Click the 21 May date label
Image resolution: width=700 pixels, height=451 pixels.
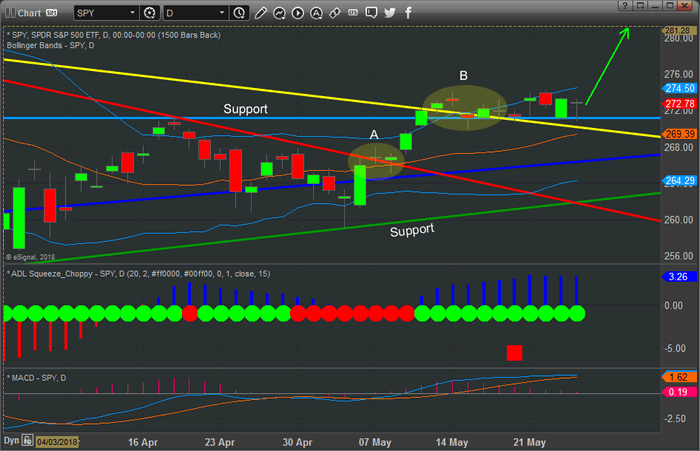(x=529, y=442)
